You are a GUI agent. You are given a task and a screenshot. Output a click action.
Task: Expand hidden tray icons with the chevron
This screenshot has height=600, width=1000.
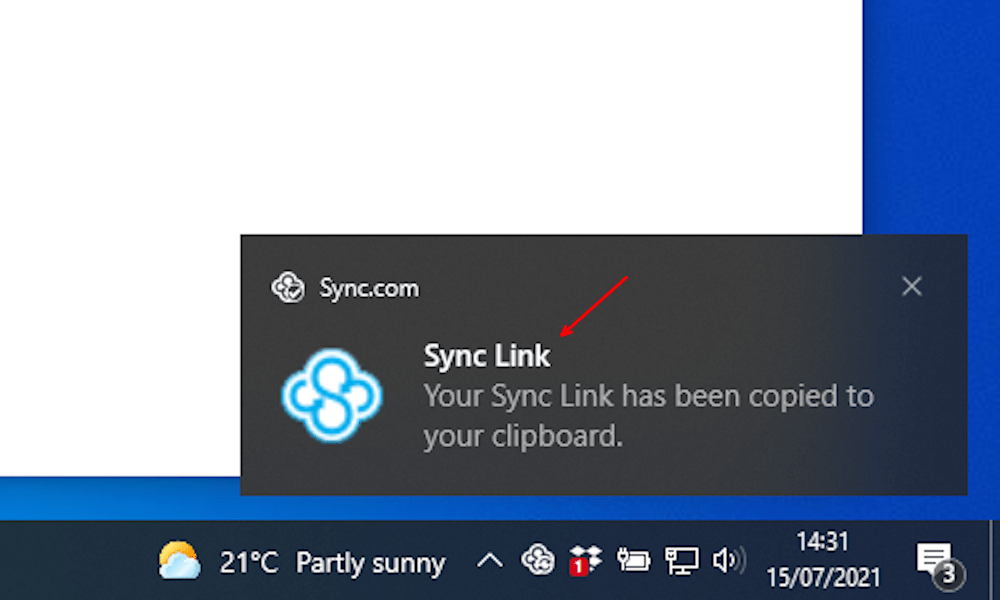point(490,561)
